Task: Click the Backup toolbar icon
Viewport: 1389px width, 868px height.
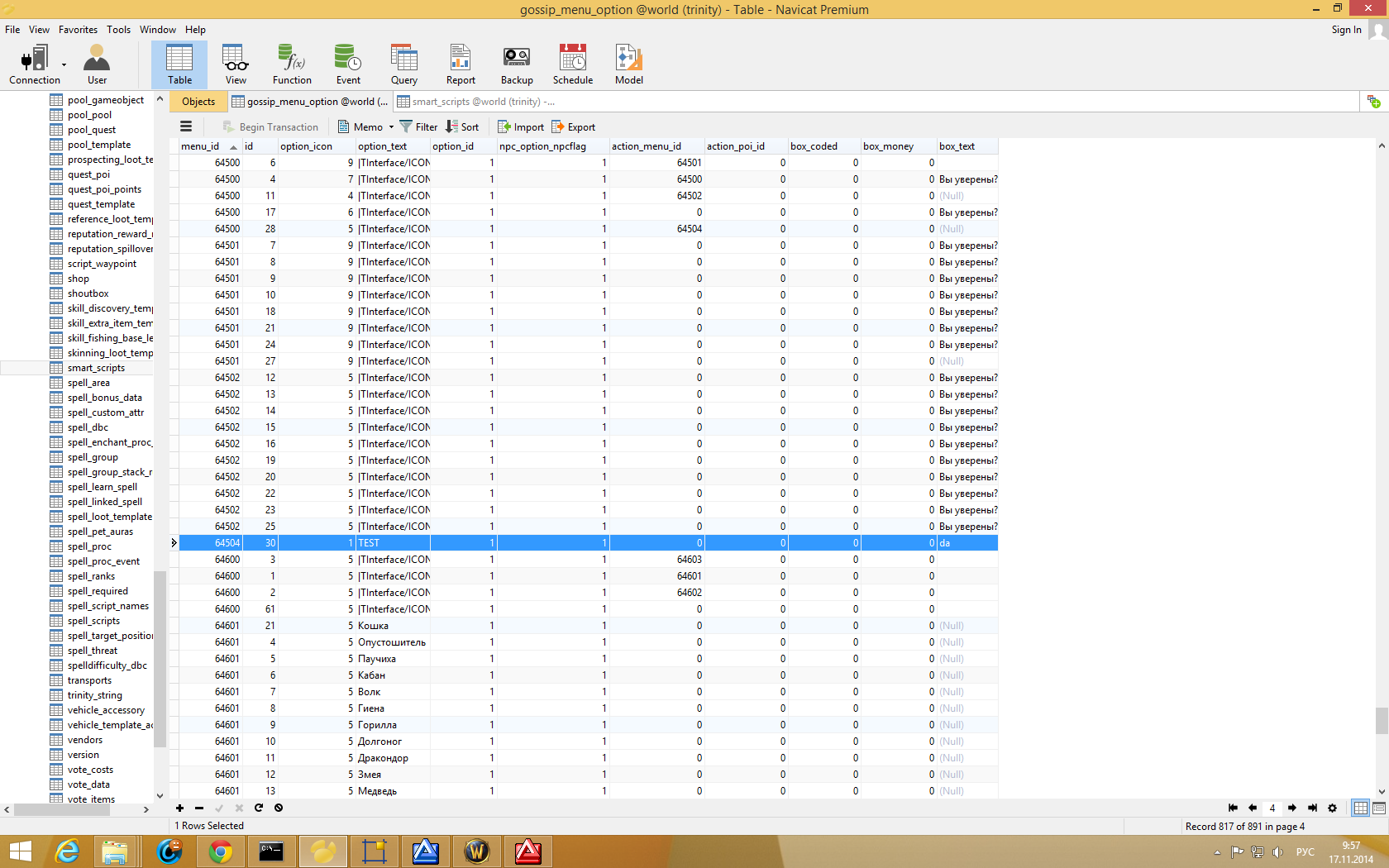Action: coord(517,65)
